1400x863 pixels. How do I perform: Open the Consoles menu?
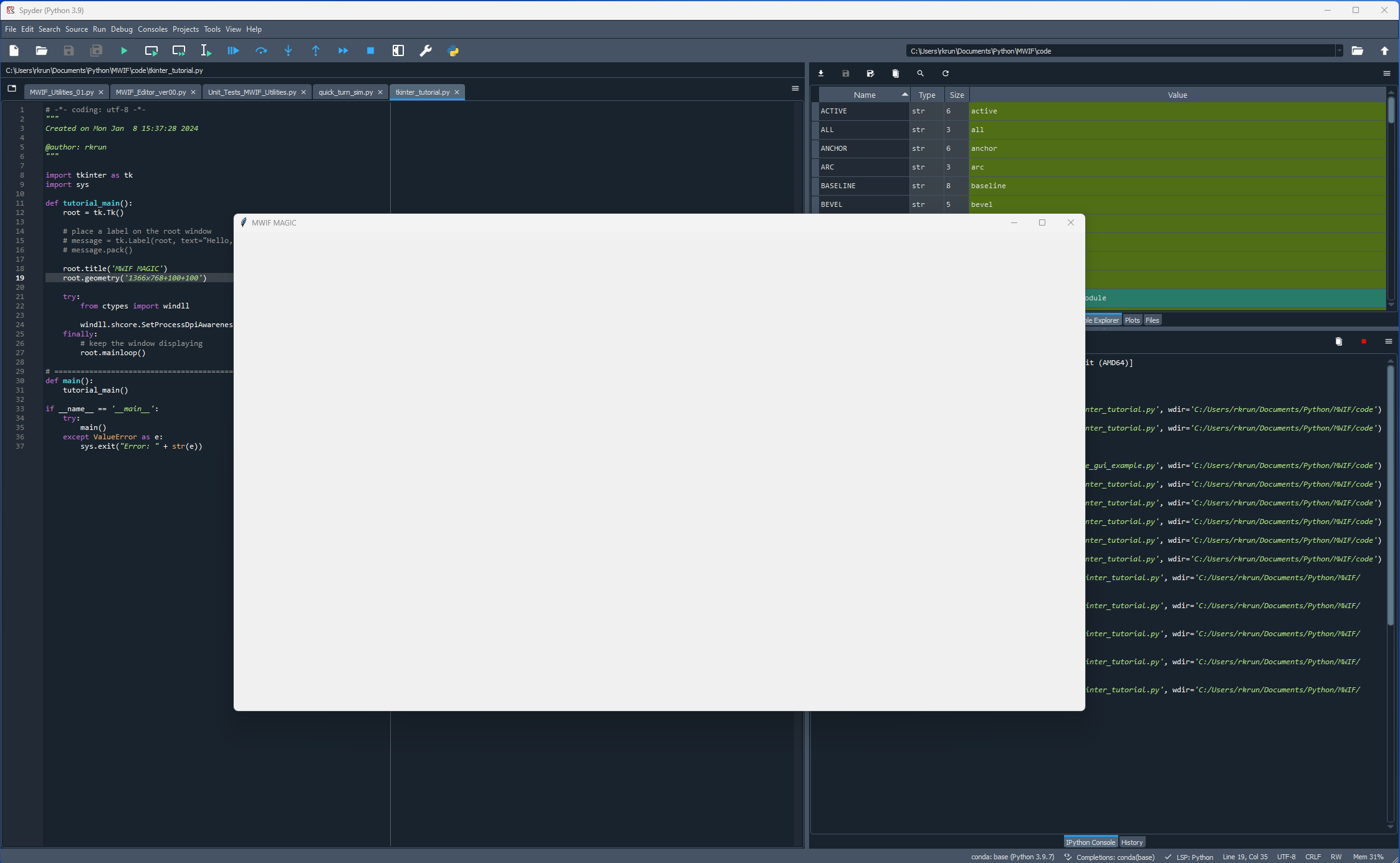(153, 29)
